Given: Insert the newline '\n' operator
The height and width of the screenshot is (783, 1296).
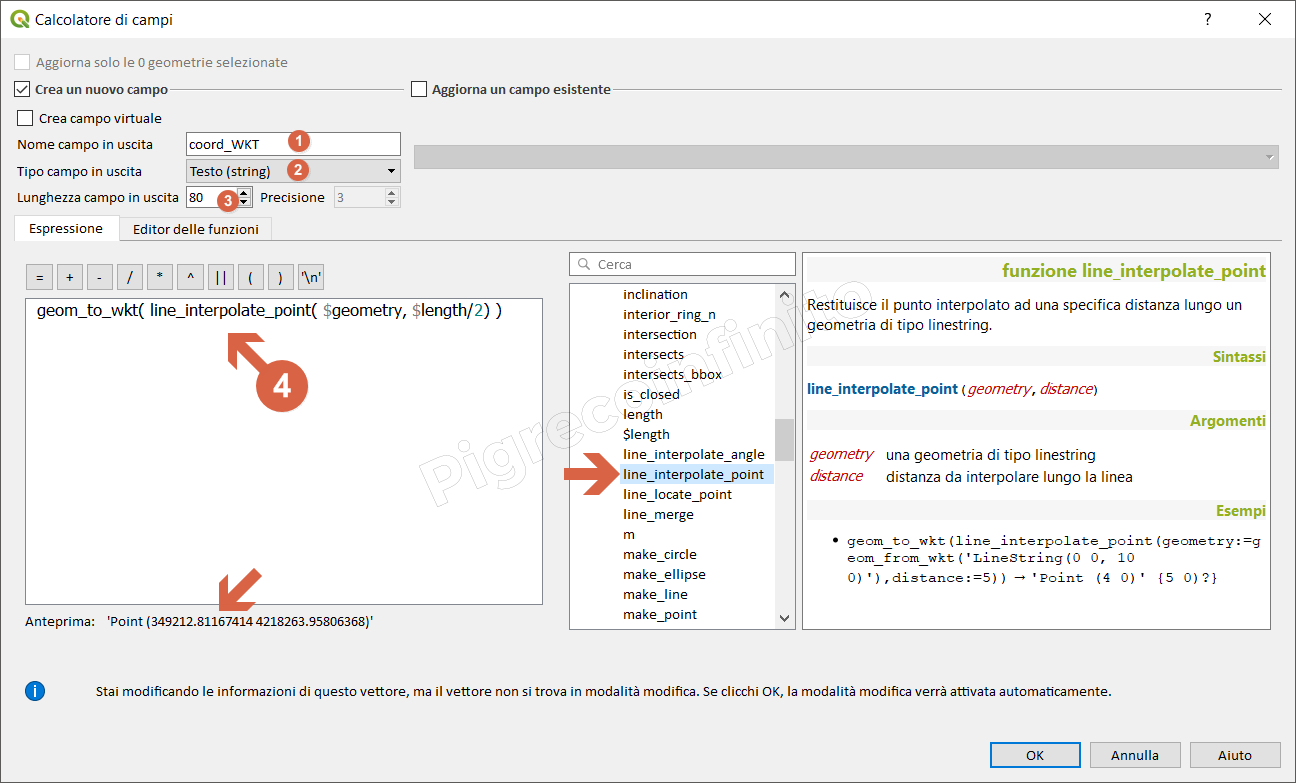Looking at the screenshot, I should pos(311,278).
